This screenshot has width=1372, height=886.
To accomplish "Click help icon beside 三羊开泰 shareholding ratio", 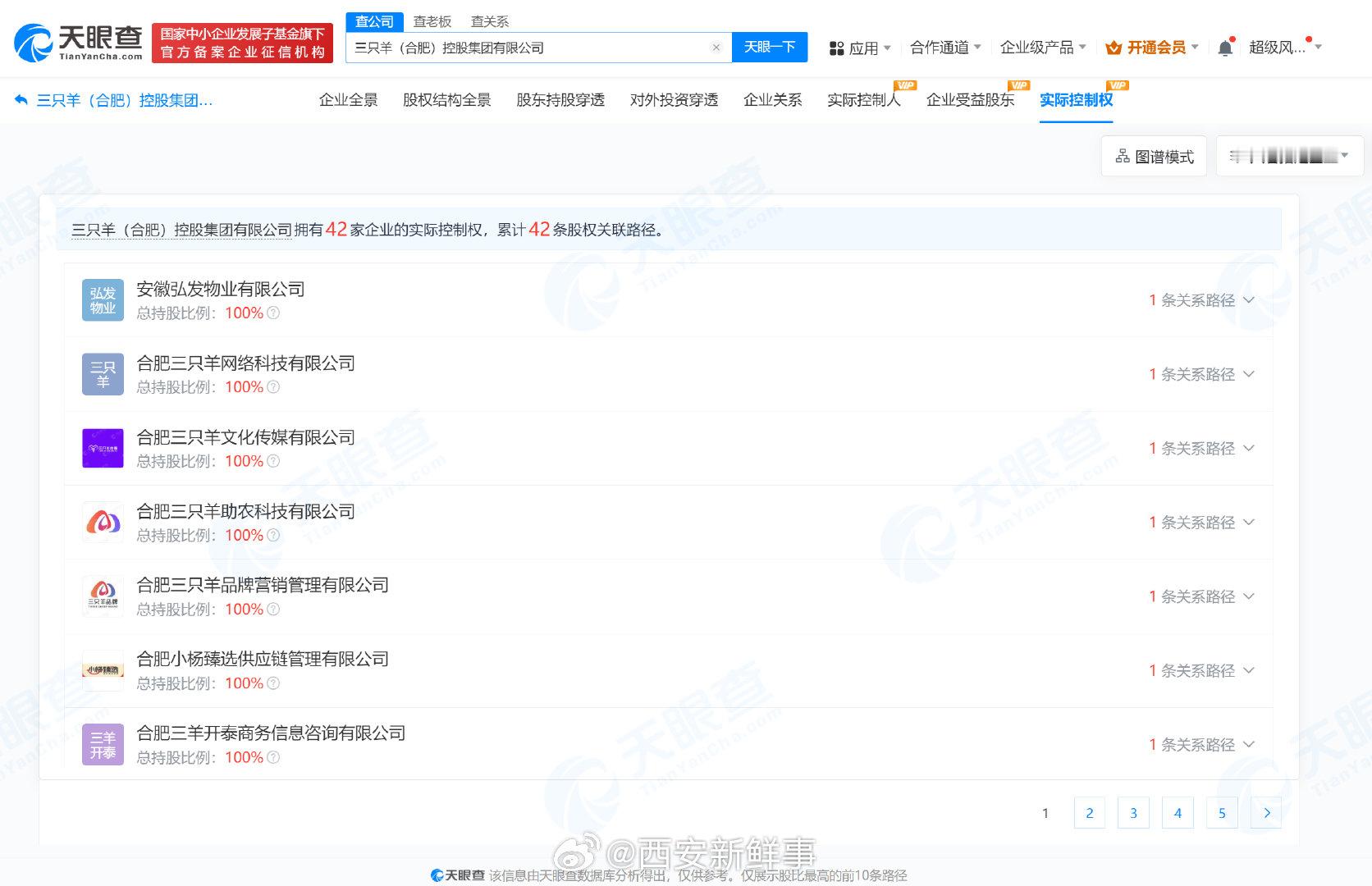I will [274, 757].
